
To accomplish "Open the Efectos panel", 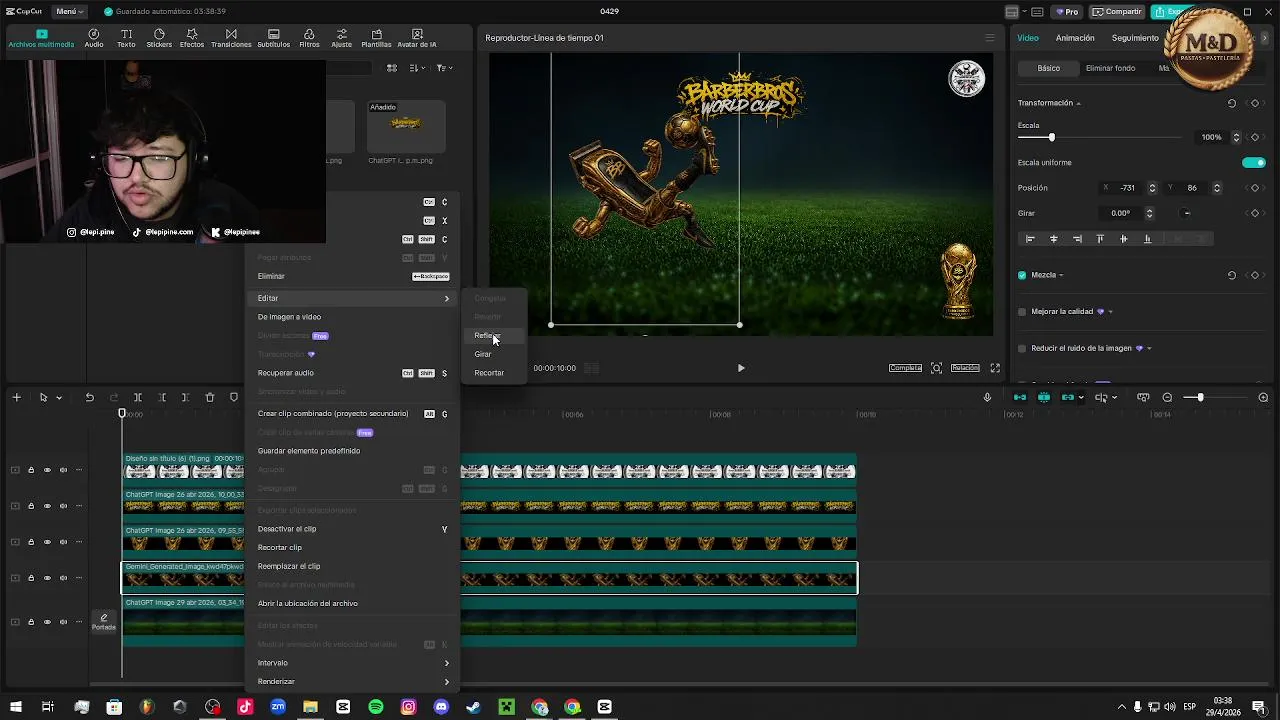I will pos(192,38).
